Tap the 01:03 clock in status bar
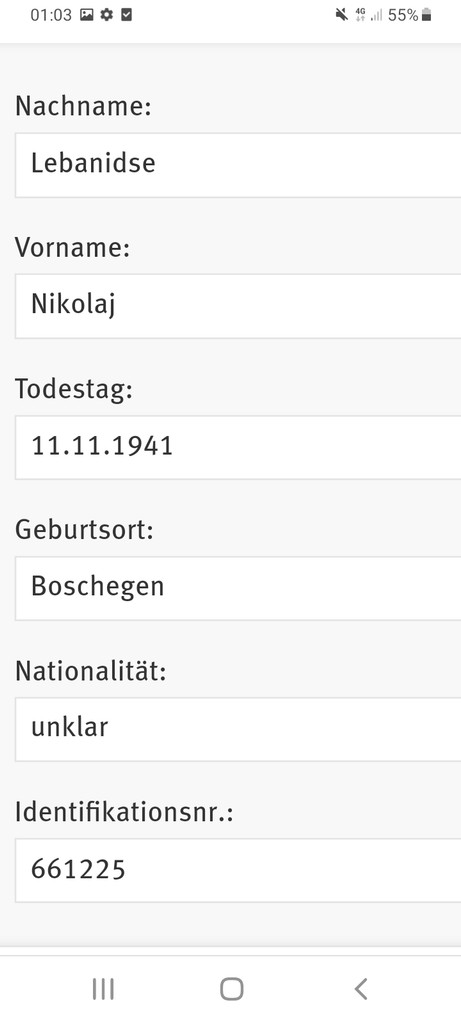 (x=51, y=15)
